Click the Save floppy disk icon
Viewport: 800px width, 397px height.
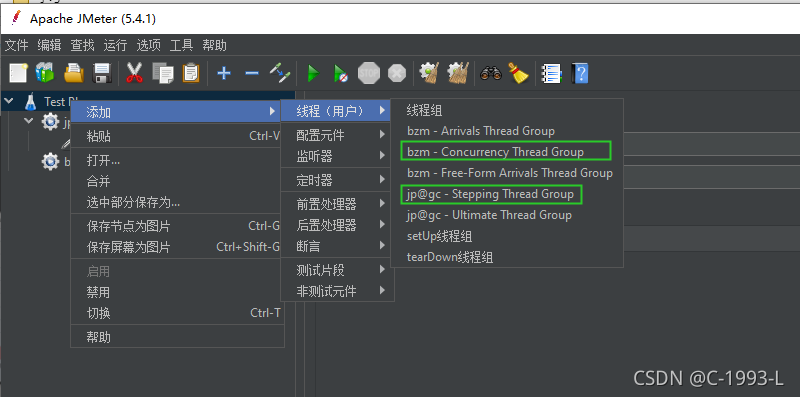102,73
